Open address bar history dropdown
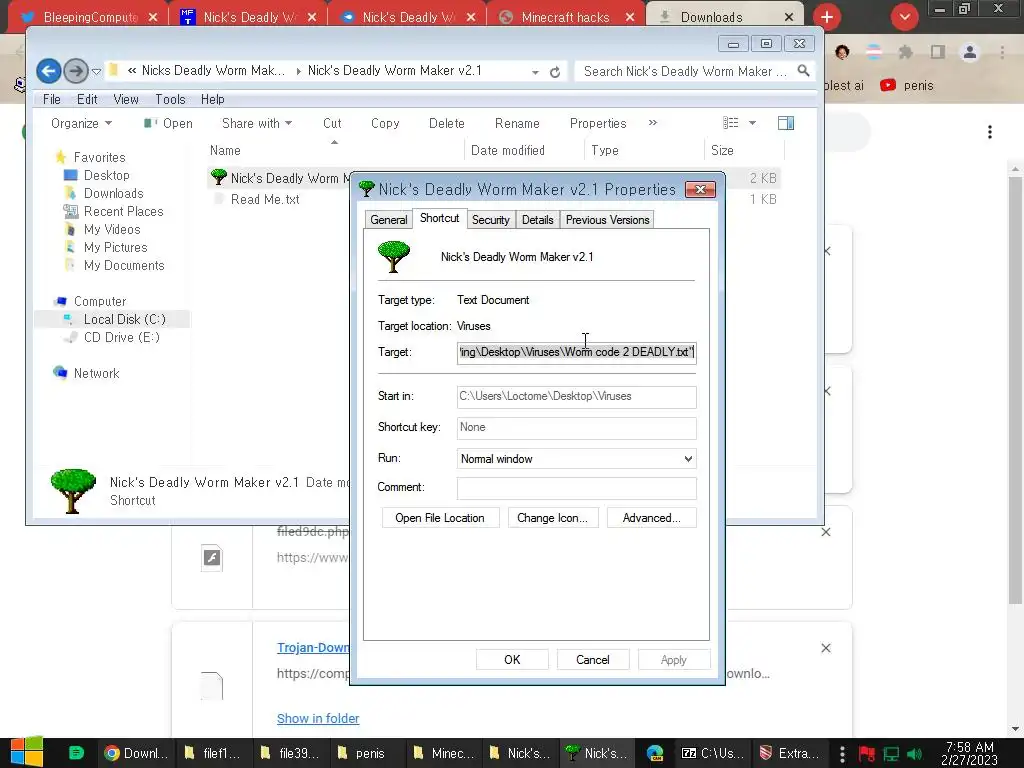 tap(536, 72)
